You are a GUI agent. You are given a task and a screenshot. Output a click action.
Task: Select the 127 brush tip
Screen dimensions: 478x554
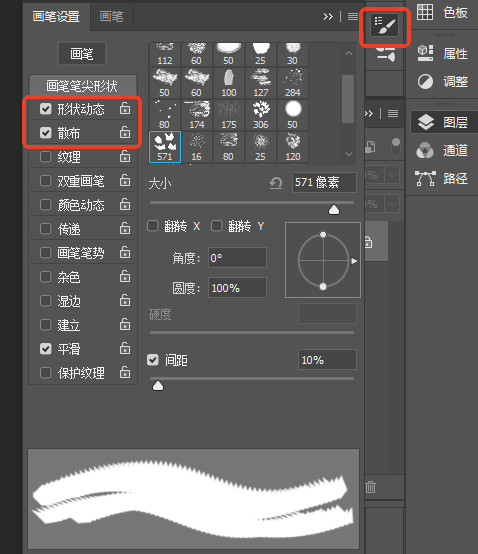pos(261,83)
